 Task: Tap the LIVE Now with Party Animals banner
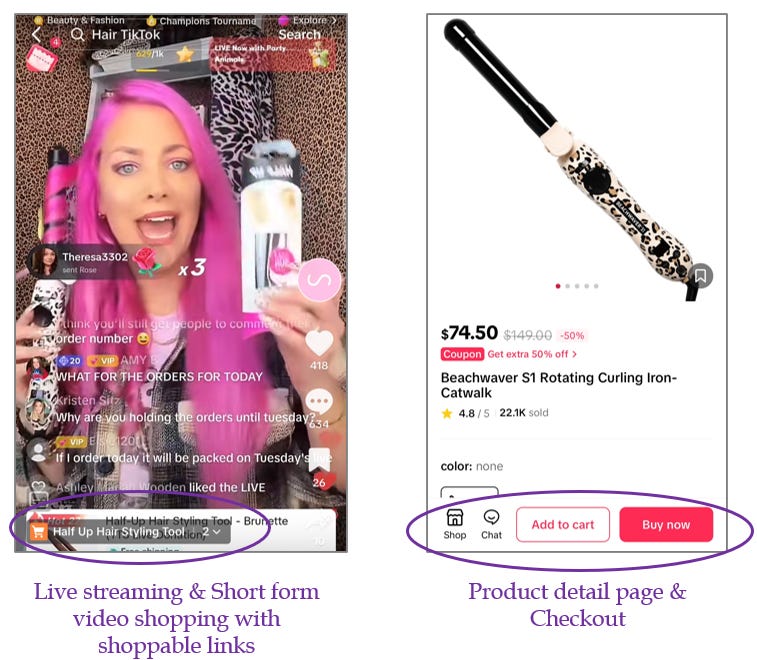click(x=273, y=55)
